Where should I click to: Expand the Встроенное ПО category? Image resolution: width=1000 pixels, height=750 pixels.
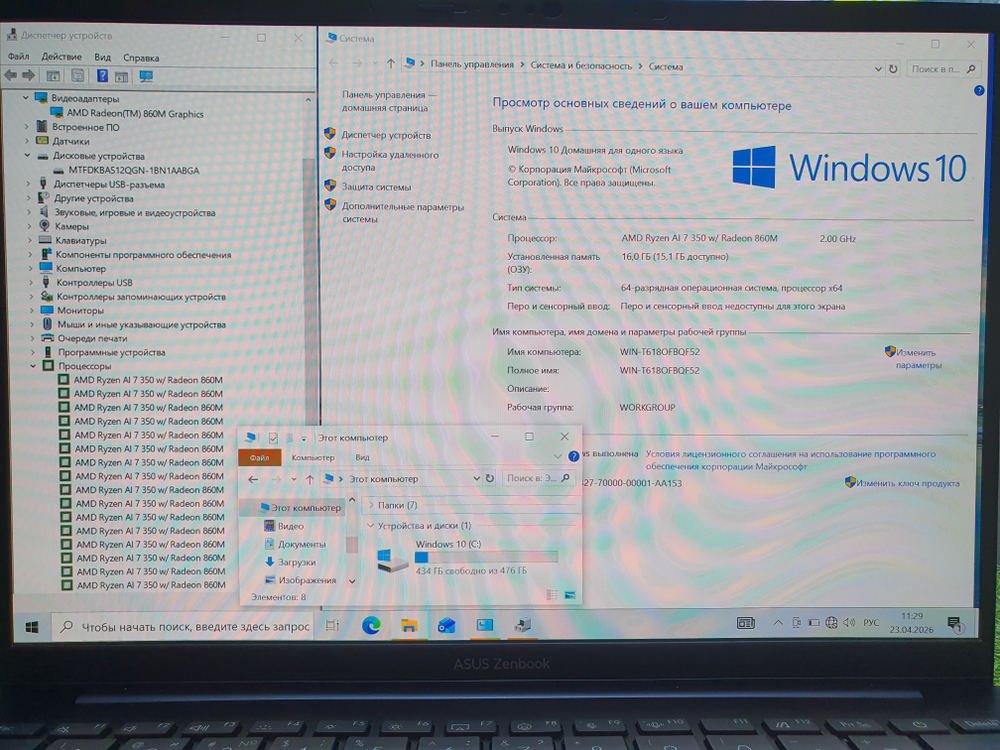27,127
